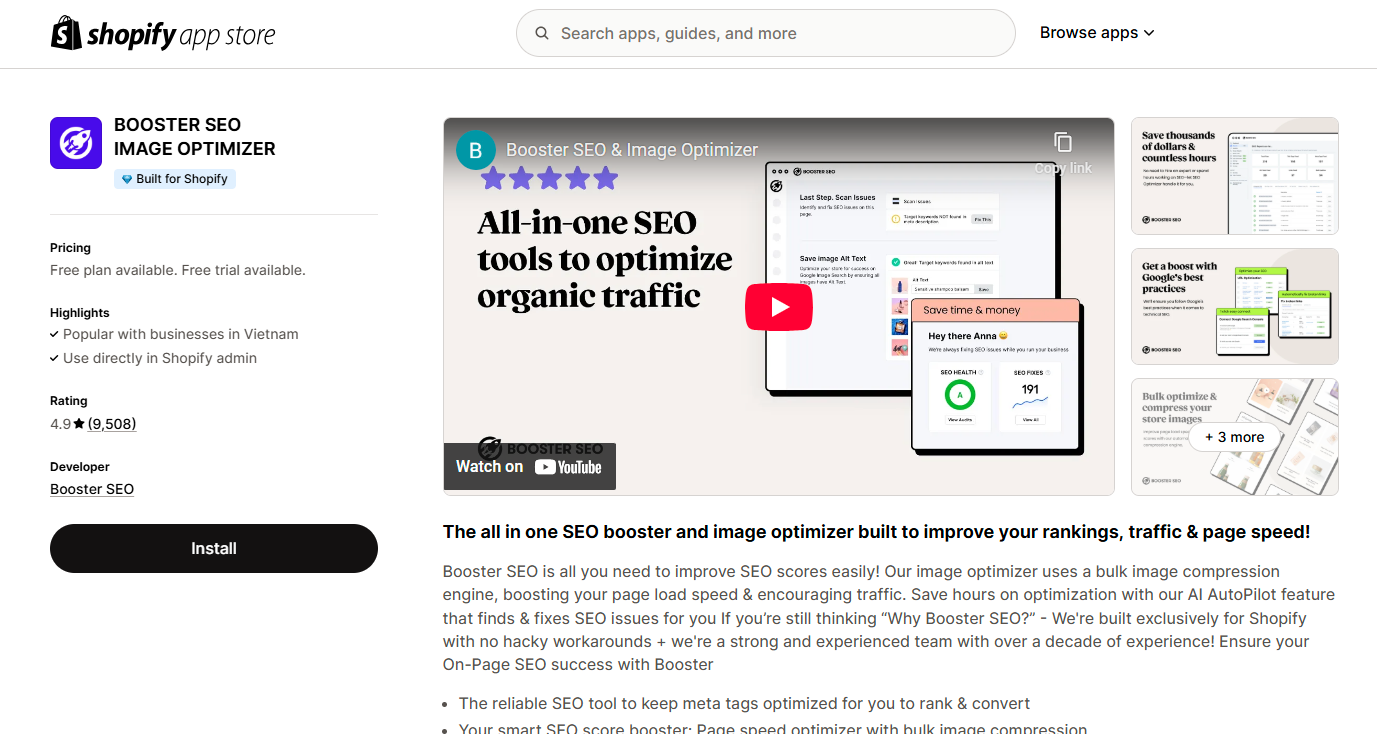Select the Booster SEO app logo
The height and width of the screenshot is (734, 1377).
coord(75,142)
